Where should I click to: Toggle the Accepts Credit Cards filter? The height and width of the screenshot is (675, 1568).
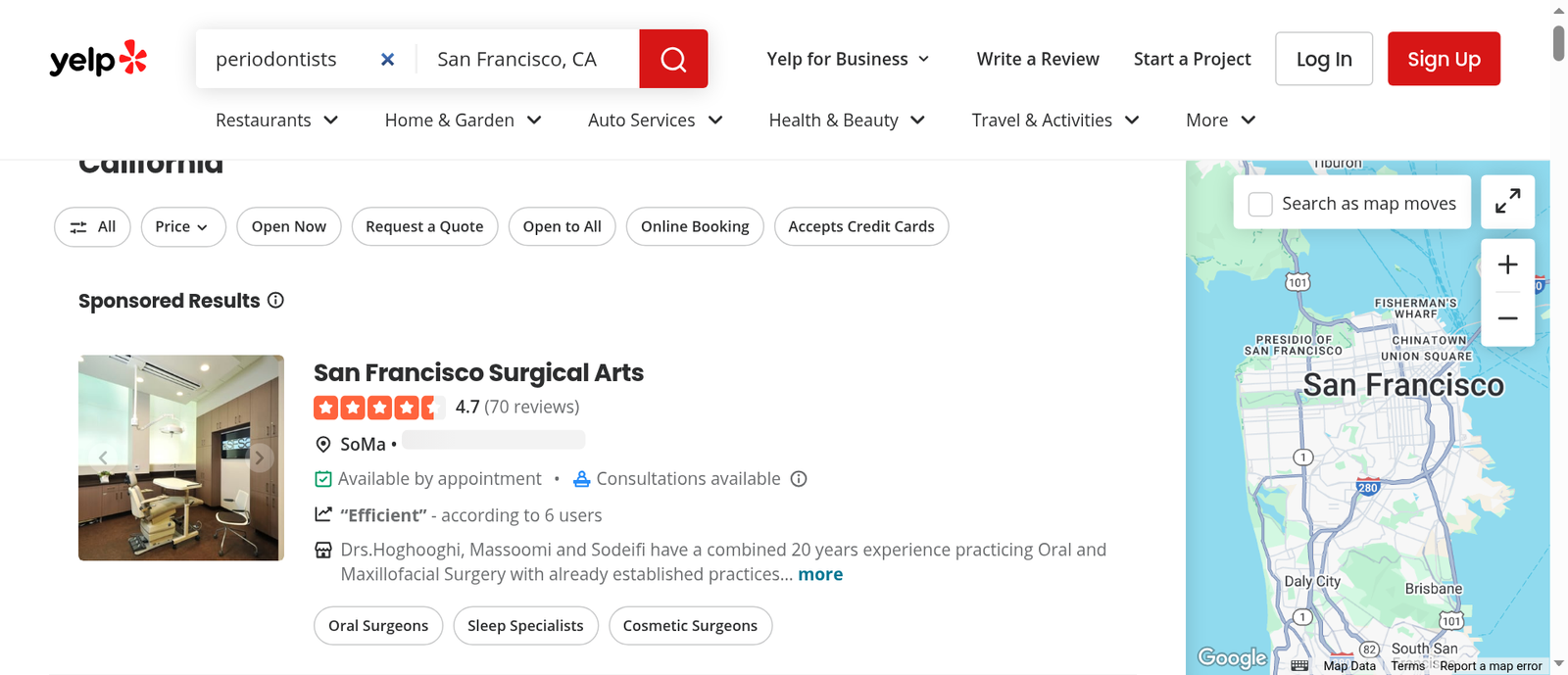(861, 226)
